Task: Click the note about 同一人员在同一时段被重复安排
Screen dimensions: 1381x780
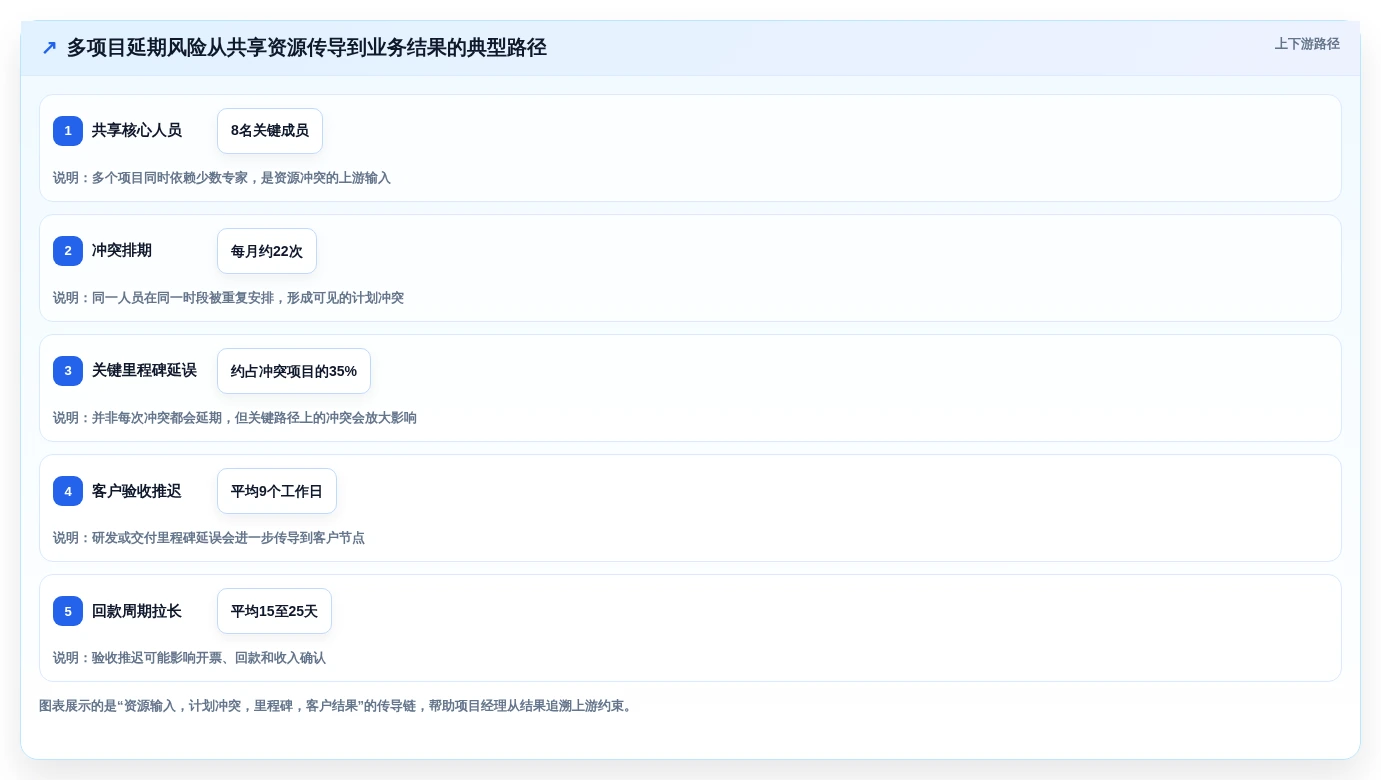Action: coord(228,298)
